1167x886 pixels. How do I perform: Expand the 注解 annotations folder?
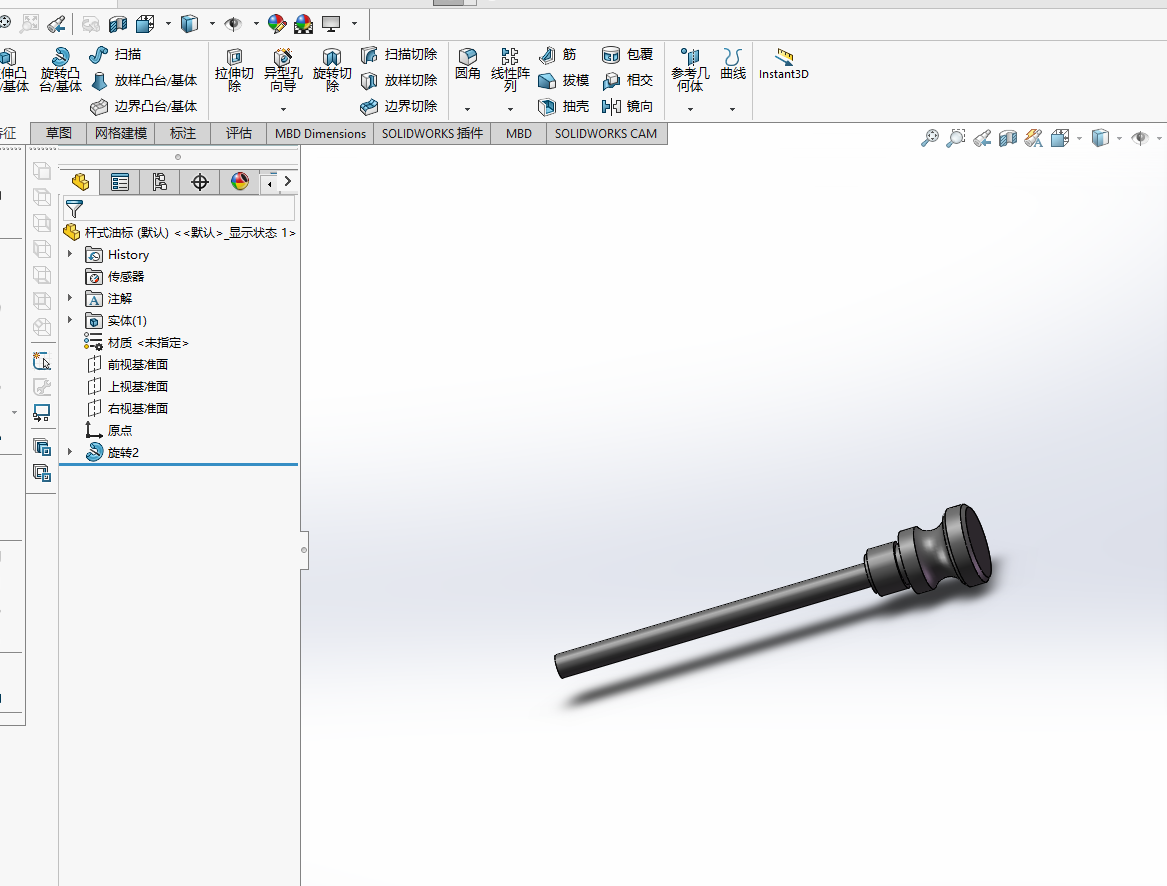70,299
